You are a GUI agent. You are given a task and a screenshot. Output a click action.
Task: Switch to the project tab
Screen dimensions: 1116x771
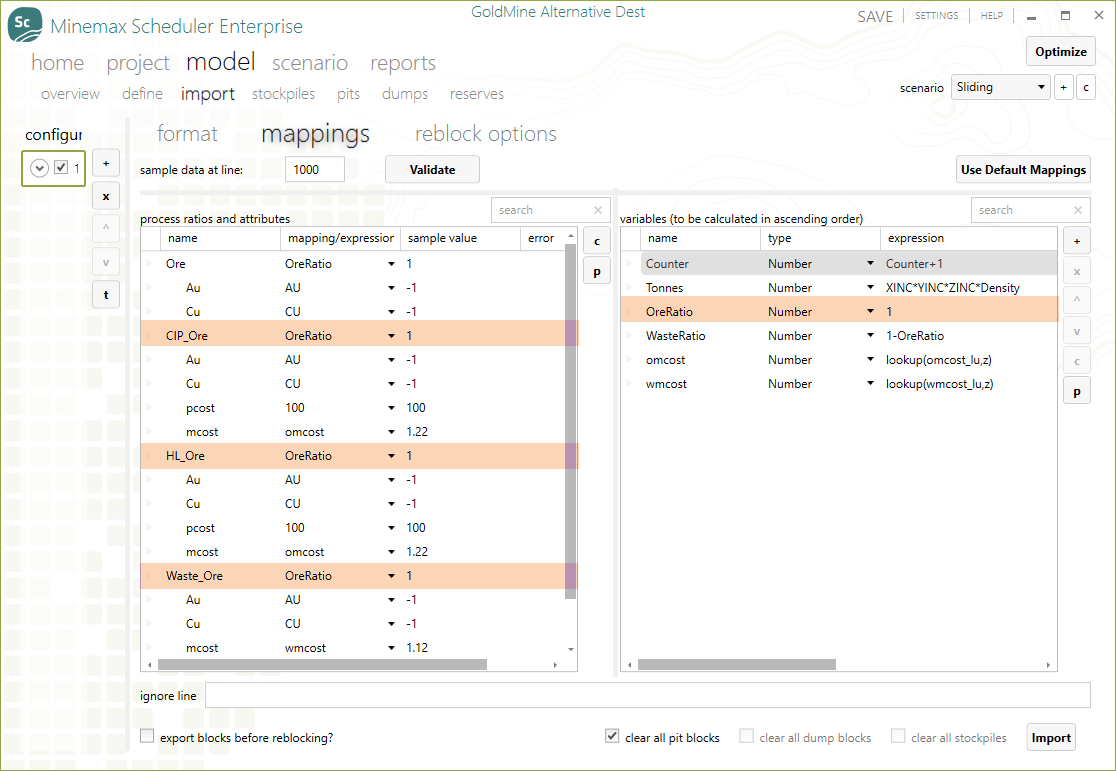[x=138, y=63]
